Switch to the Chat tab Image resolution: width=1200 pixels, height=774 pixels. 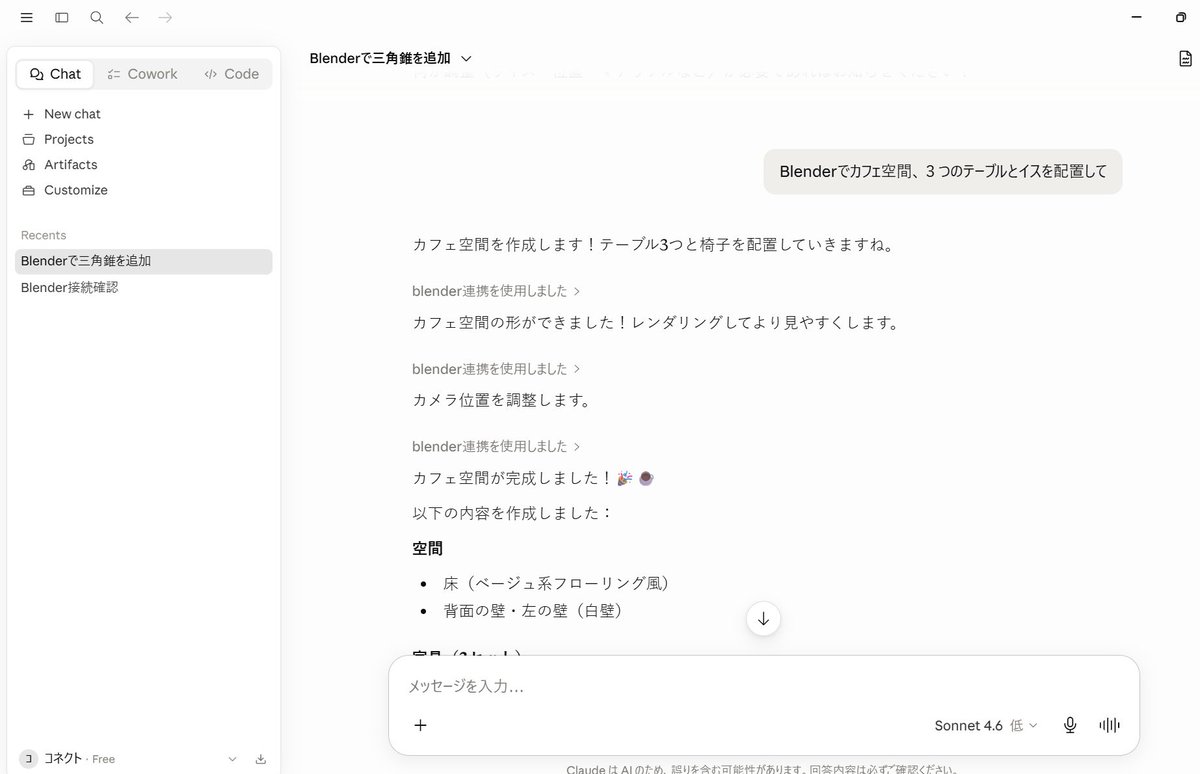56,74
